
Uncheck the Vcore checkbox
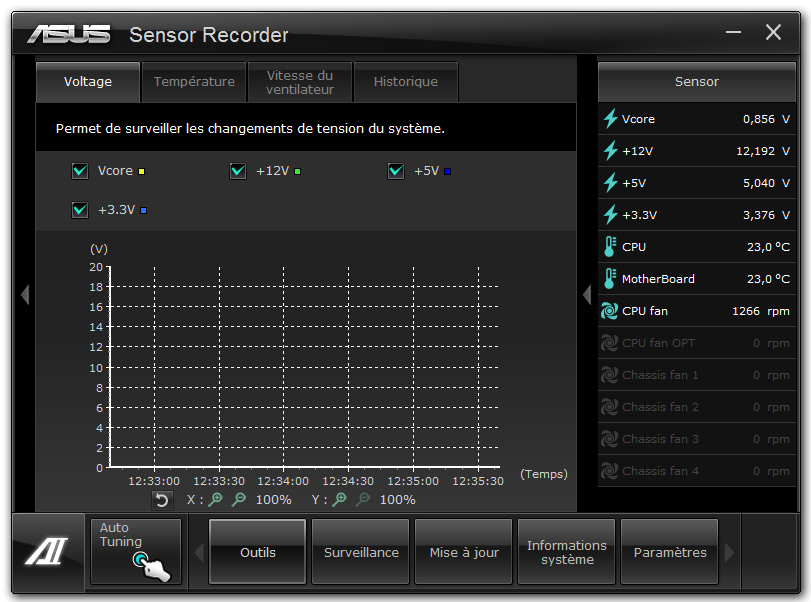pyautogui.click(x=80, y=171)
